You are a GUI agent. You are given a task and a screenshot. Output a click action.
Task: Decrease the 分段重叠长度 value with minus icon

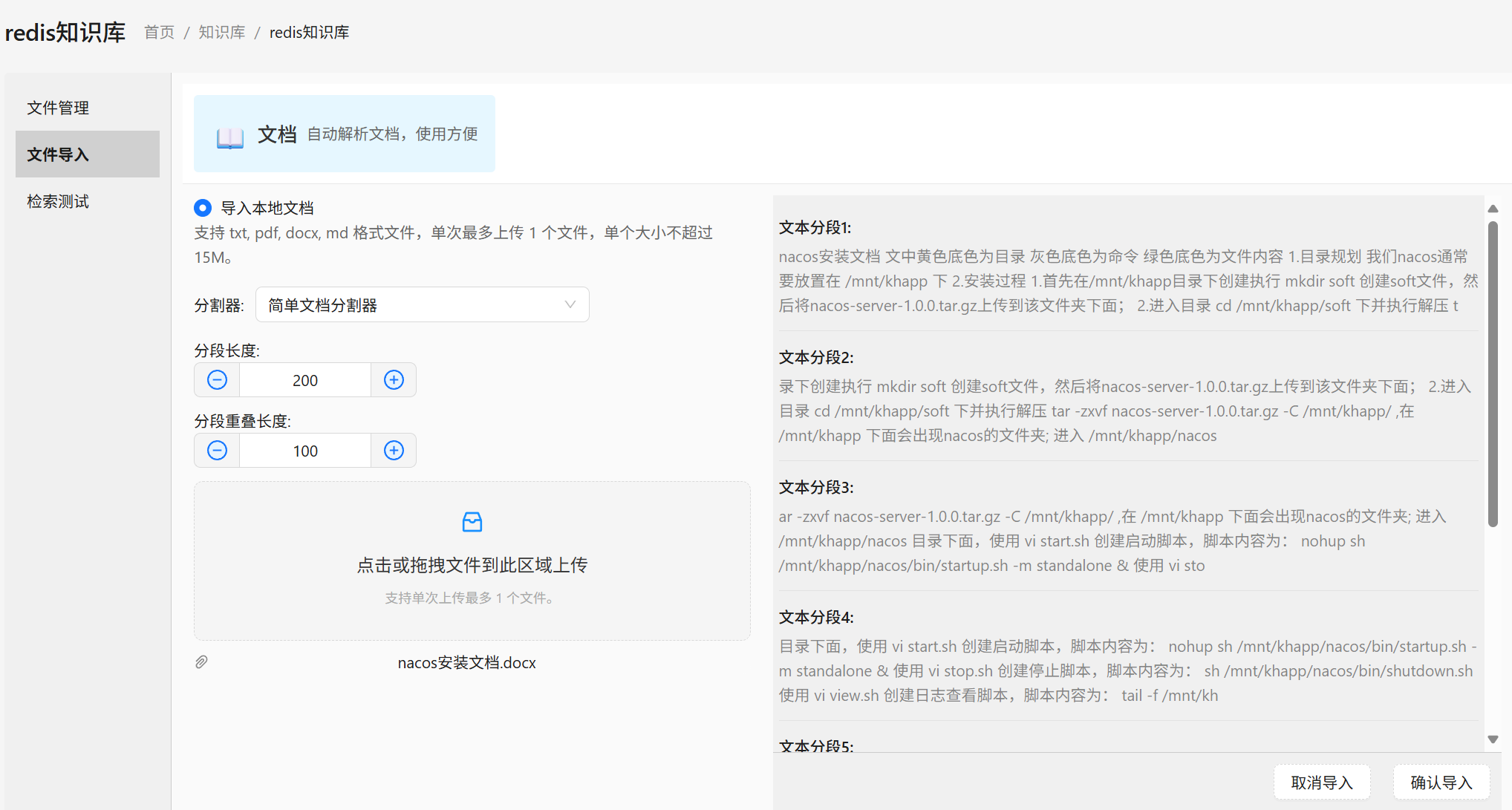pyautogui.click(x=217, y=451)
